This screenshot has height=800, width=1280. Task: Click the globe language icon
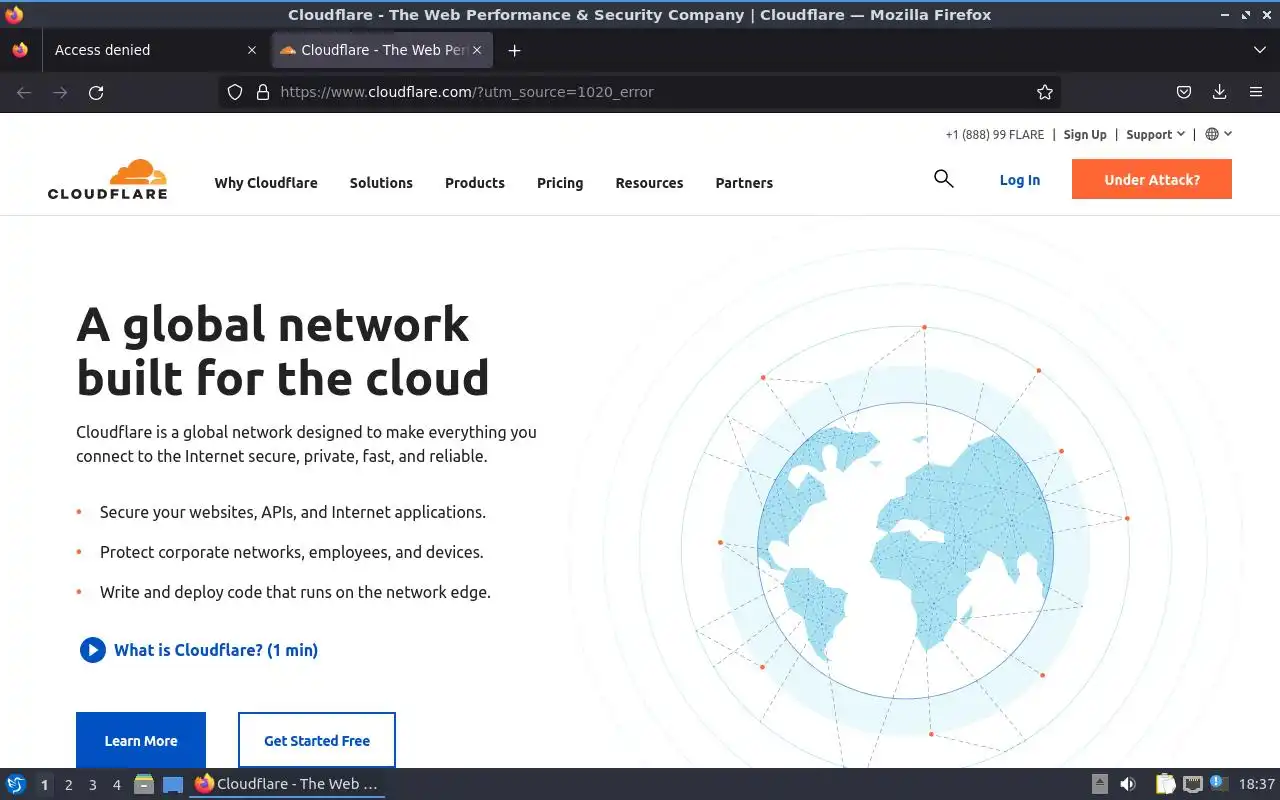pyautogui.click(x=1212, y=134)
